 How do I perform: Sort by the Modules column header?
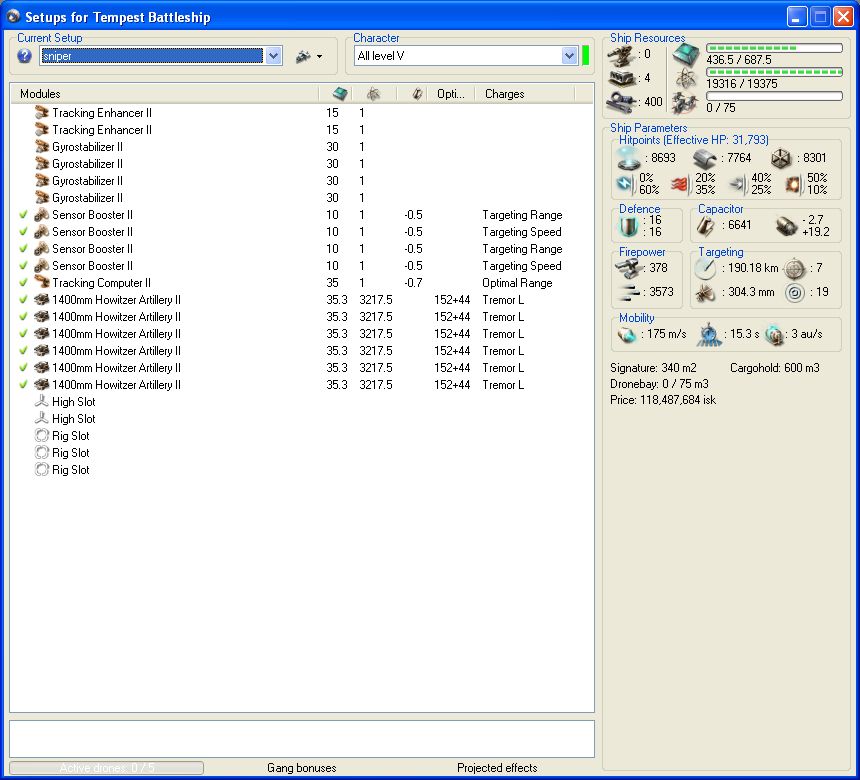click(165, 94)
